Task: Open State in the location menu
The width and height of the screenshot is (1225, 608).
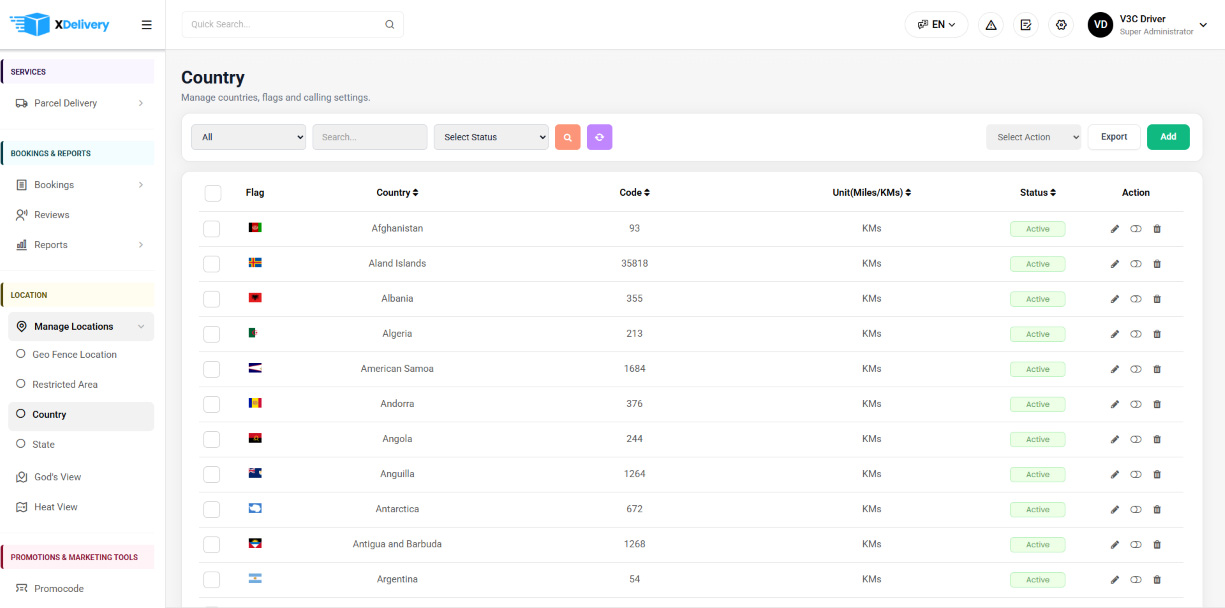Action: (43, 444)
